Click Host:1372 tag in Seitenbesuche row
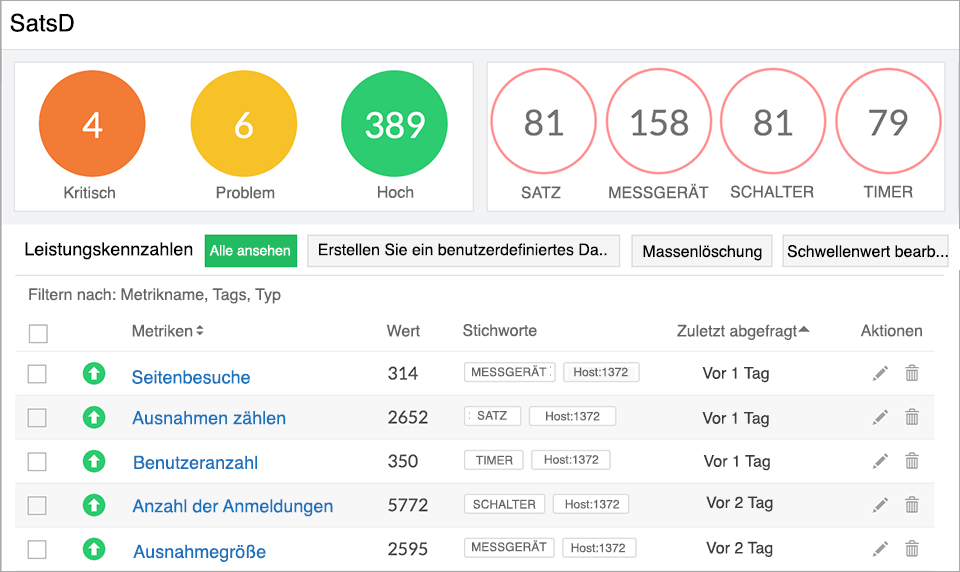The height and width of the screenshot is (572, 960). (x=601, y=372)
